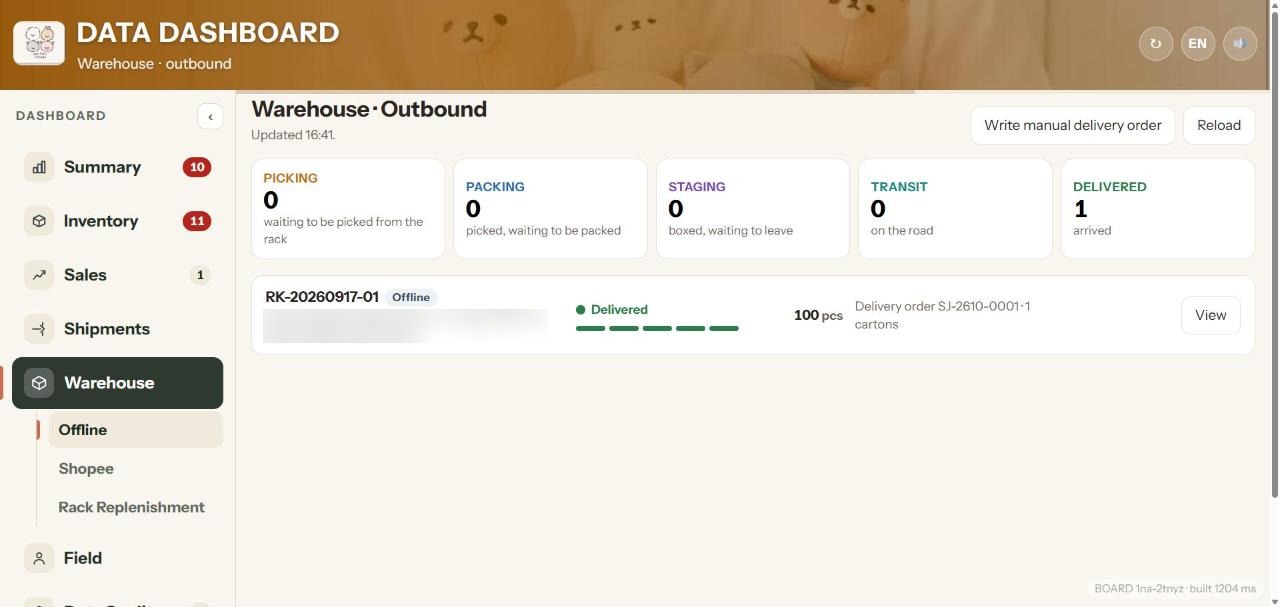
Task: Click the Shipments arrow icon
Action: [39, 329]
